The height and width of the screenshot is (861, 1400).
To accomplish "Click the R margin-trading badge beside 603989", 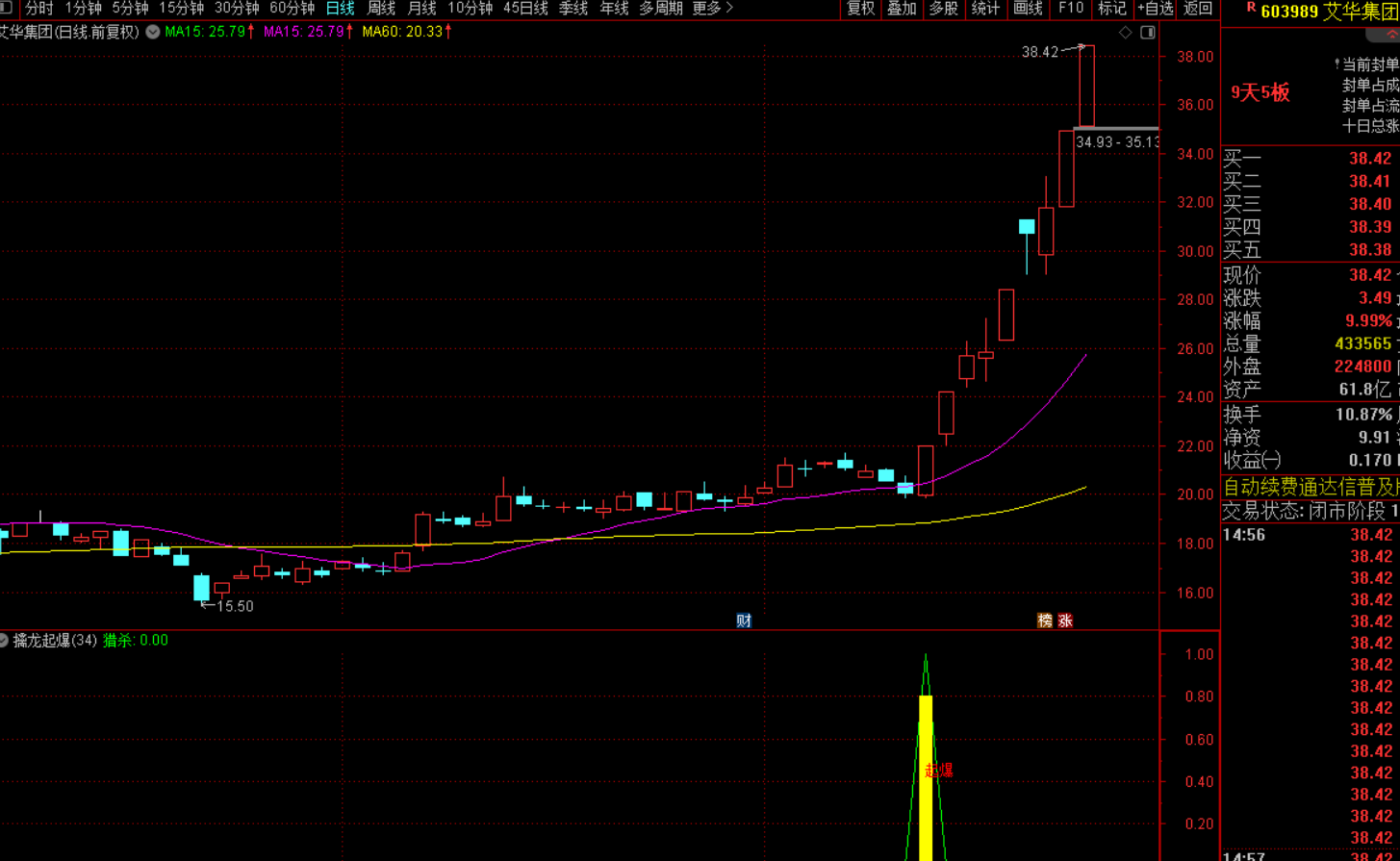I will (1251, 7).
